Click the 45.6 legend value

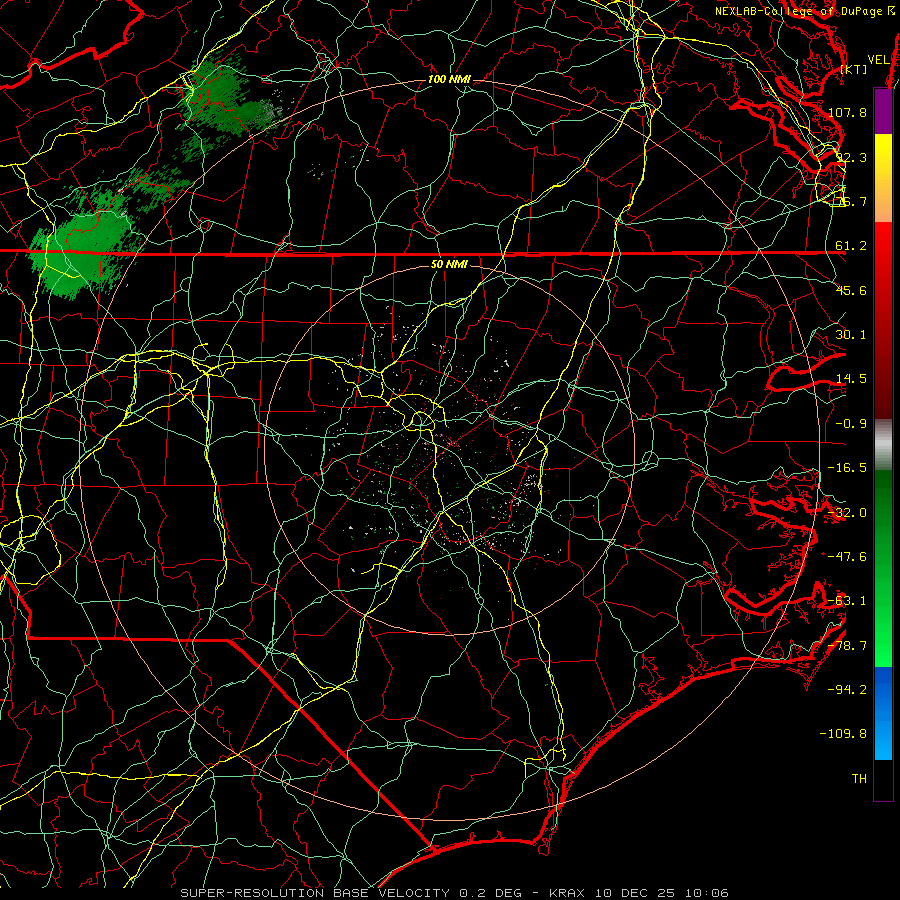[x=851, y=290]
